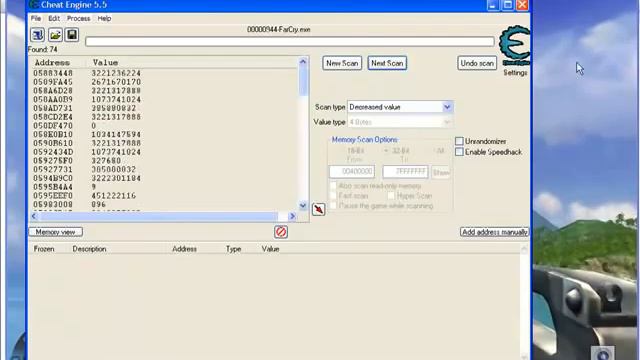640x360 pixels.
Task: Select result address 0595B4A4
Action: coord(53,187)
